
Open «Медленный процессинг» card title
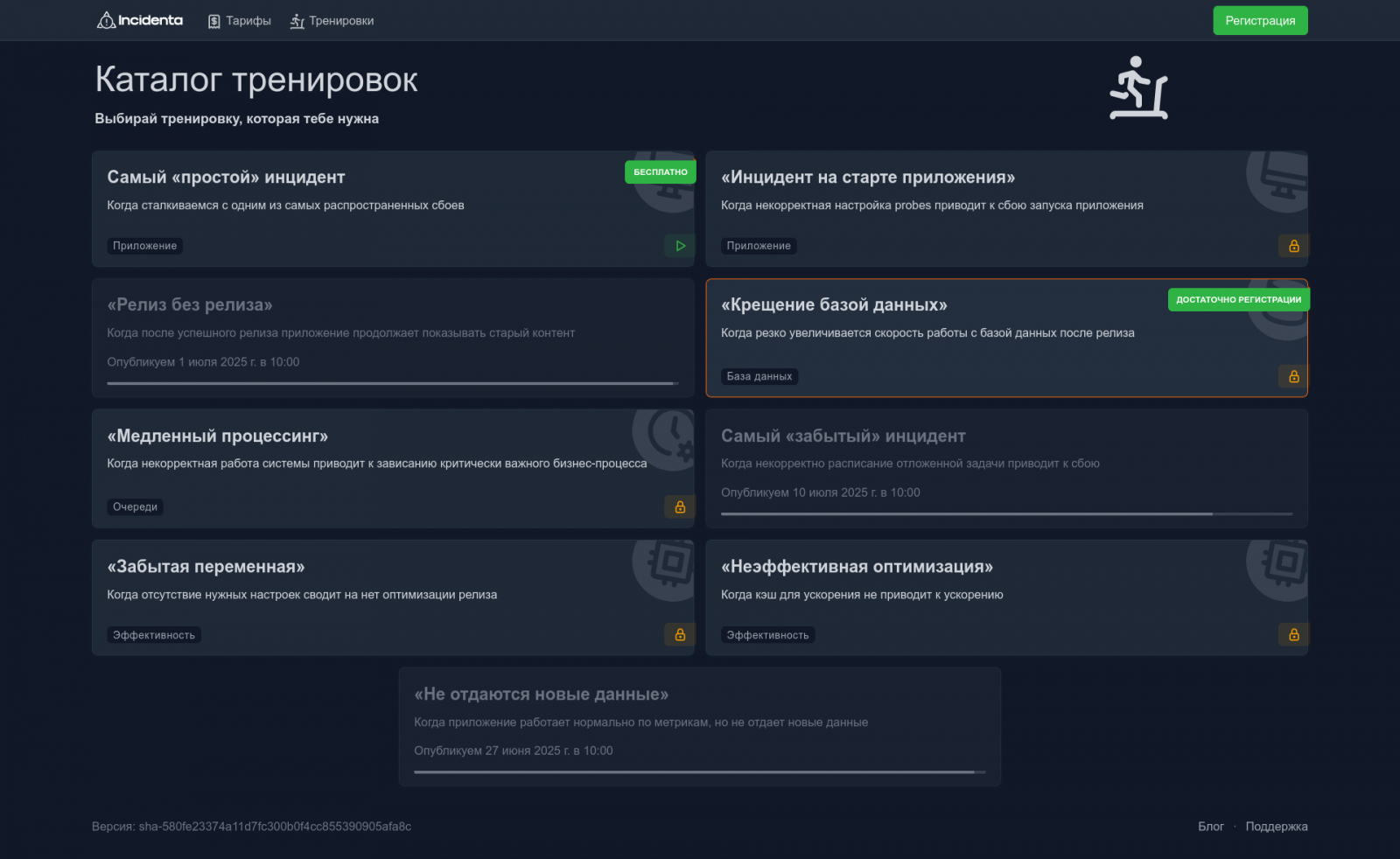tap(218, 436)
